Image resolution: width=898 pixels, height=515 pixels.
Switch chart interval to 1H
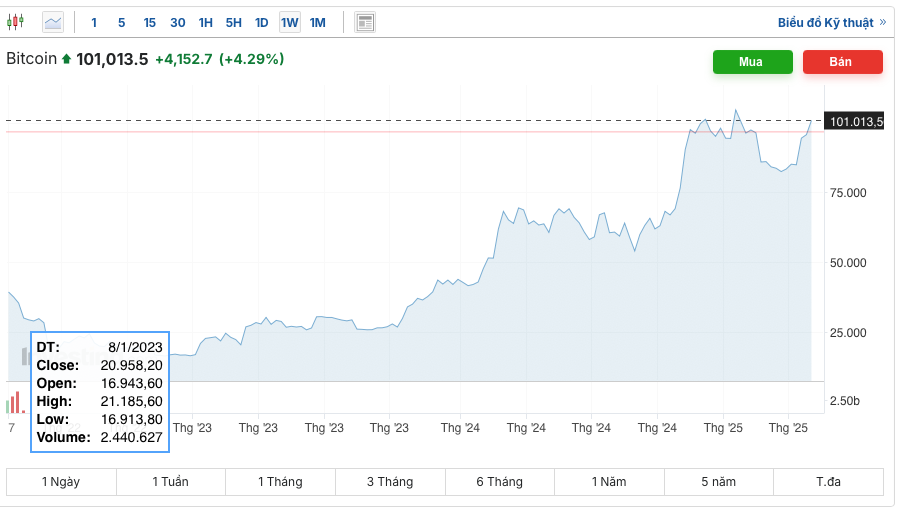click(x=205, y=22)
